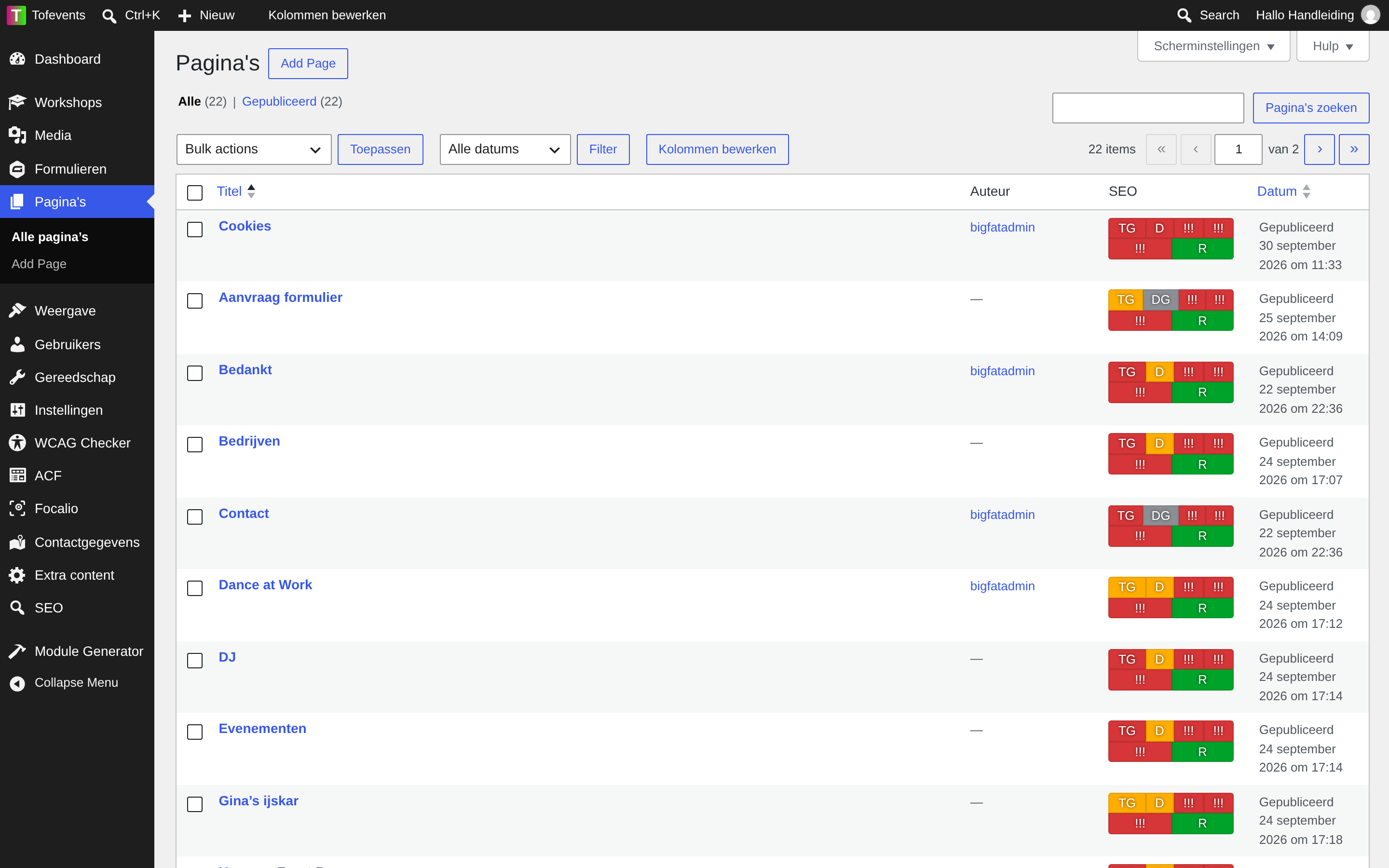The image size is (1389, 868).
Task: Click the Gereedschap wrench icon
Action: click(18, 377)
